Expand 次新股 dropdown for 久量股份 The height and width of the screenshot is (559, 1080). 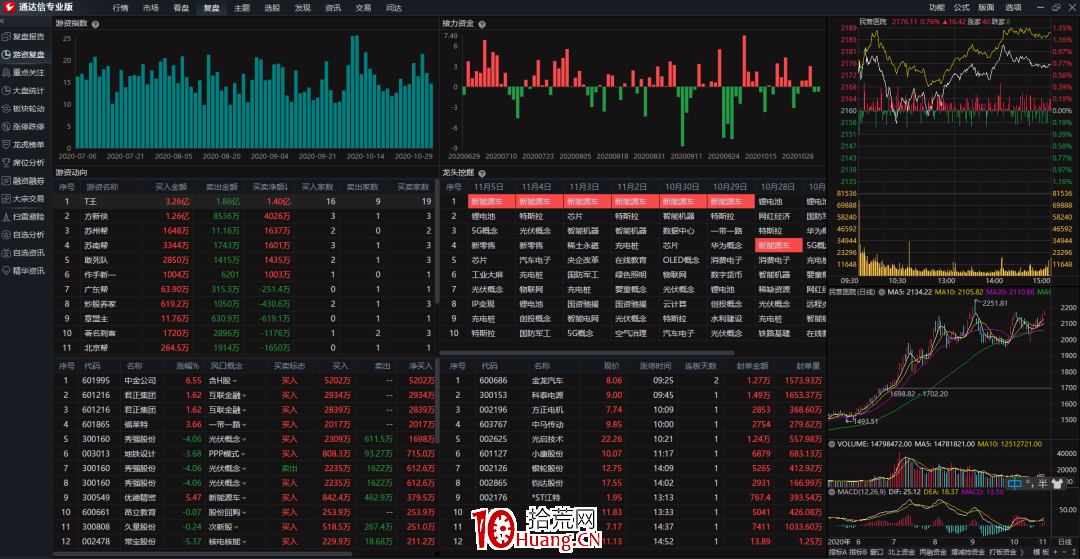234,527
